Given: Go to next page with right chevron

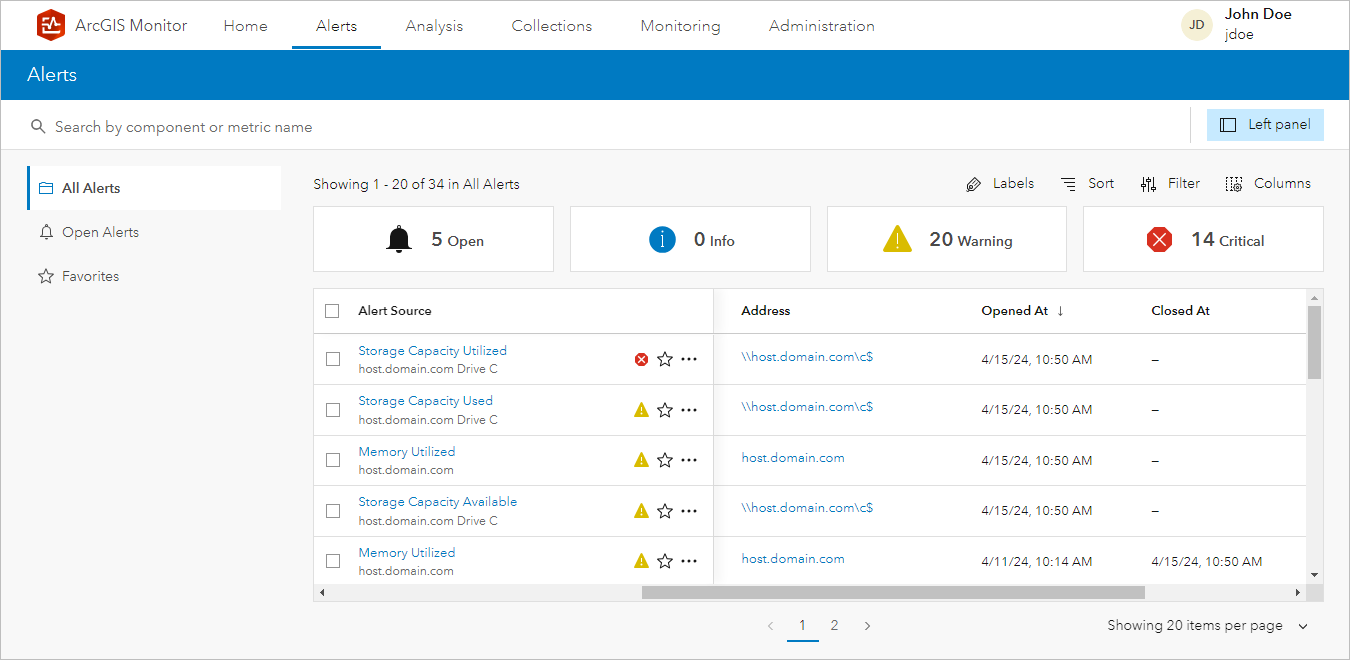Looking at the screenshot, I should (867, 625).
